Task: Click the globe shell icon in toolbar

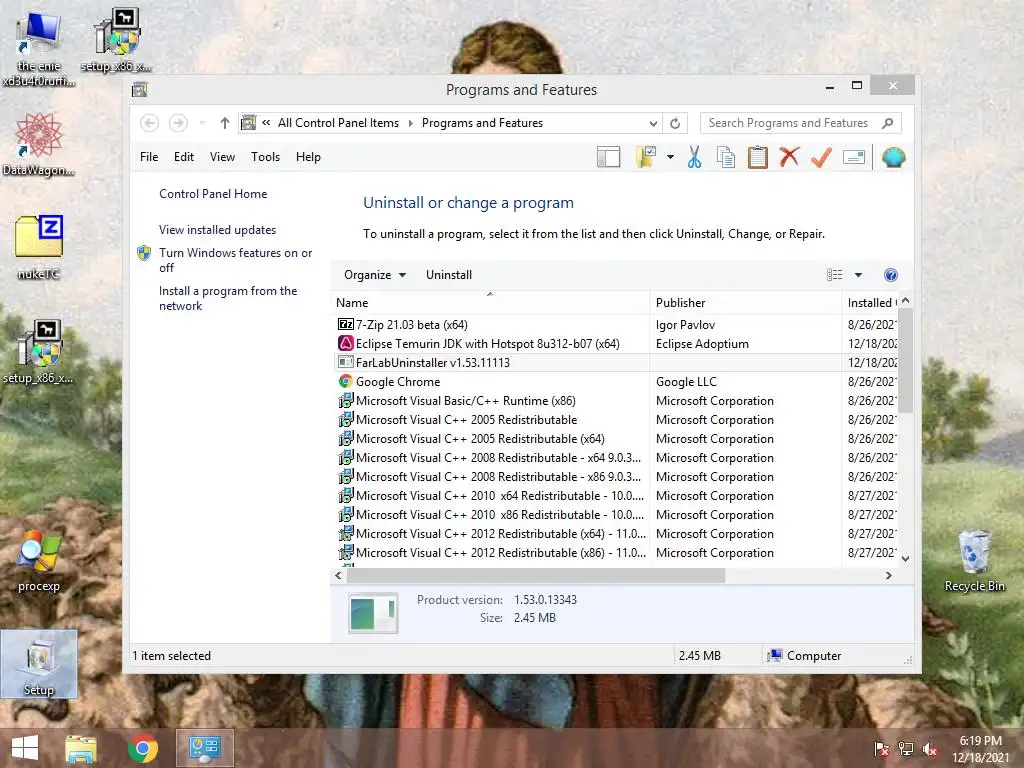Action: (893, 157)
